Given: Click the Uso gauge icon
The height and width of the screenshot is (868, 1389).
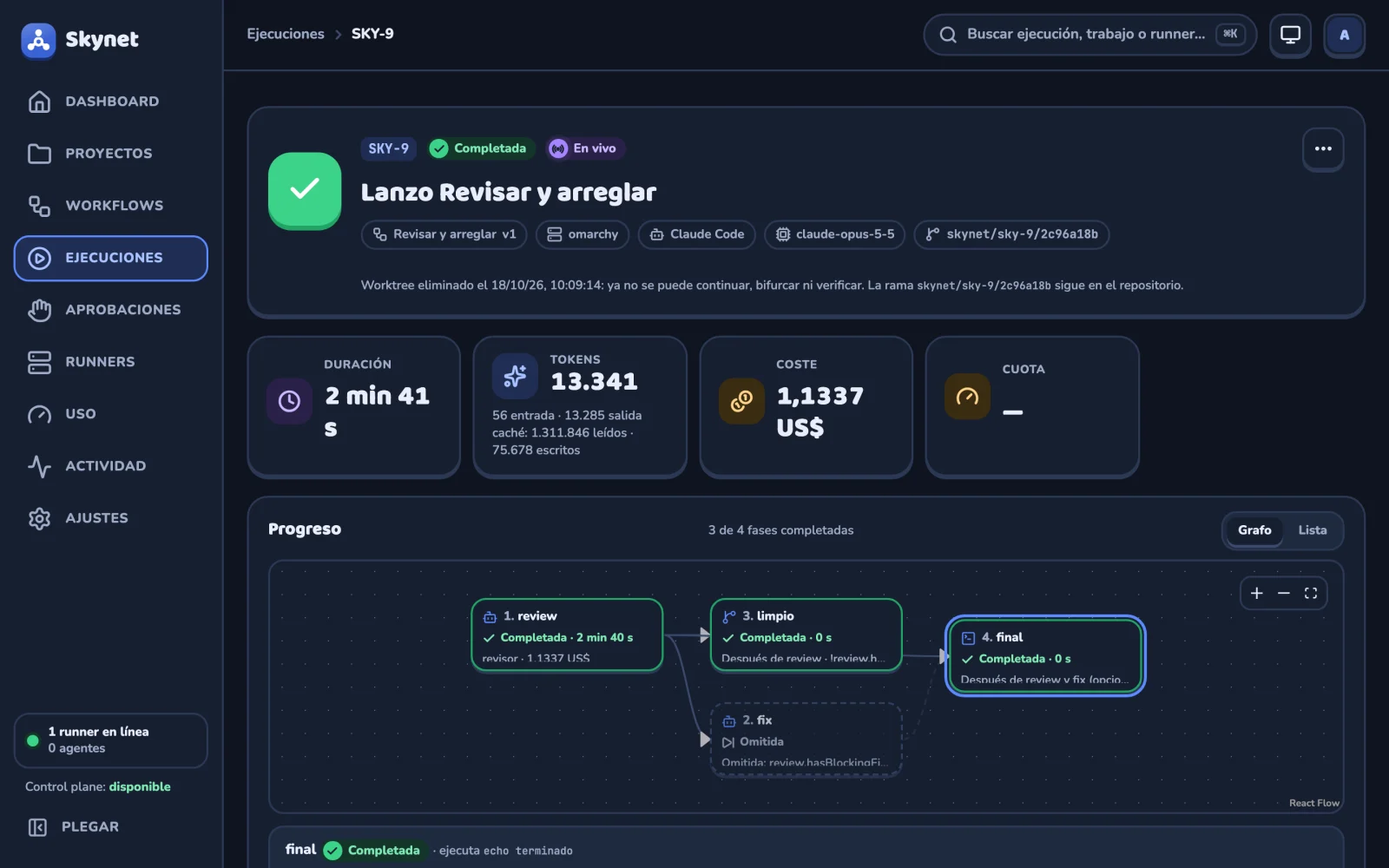Looking at the screenshot, I should 39,414.
